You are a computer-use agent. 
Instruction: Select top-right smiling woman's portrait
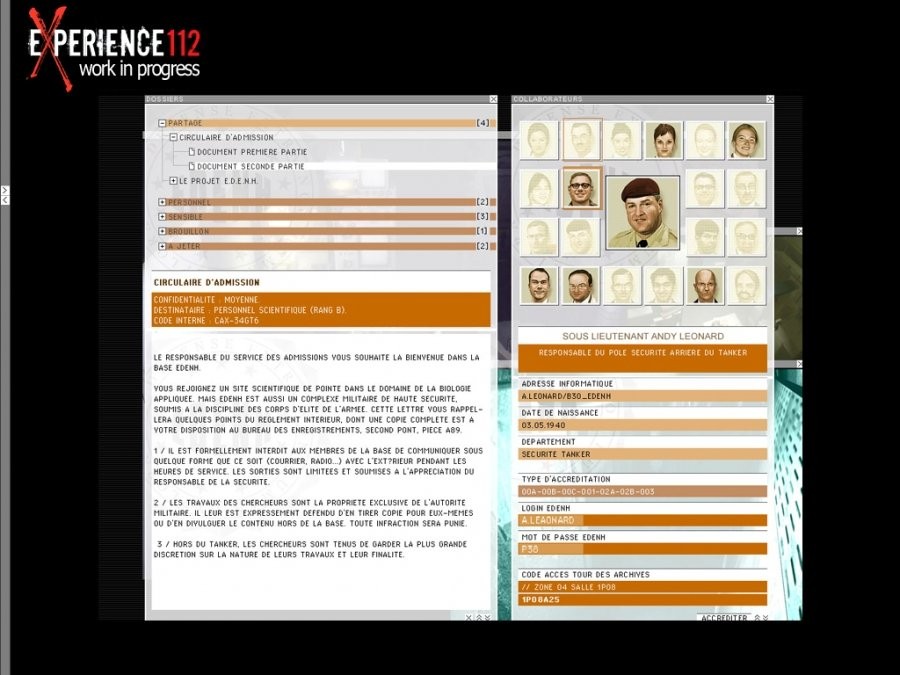[745, 141]
